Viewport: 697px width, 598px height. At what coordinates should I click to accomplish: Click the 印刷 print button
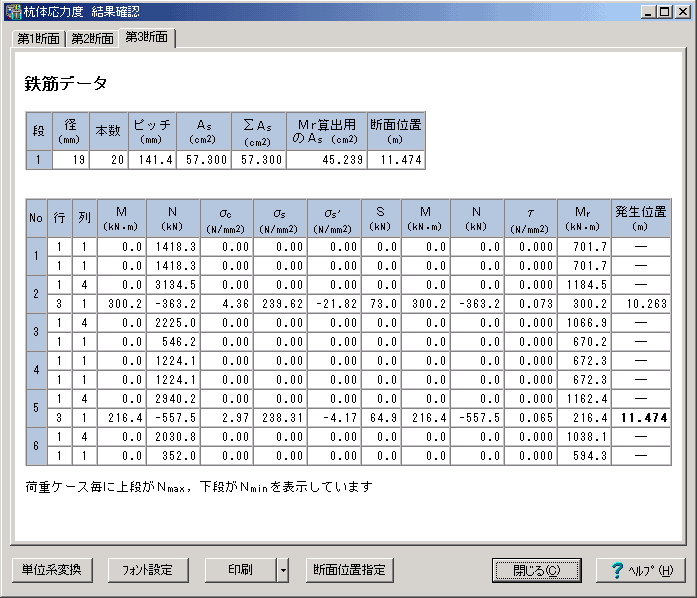(239, 570)
